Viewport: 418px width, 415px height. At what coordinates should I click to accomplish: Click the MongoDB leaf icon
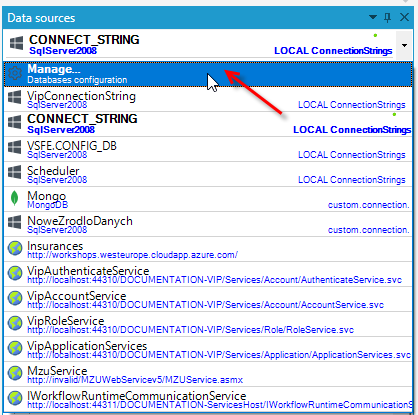(x=14, y=198)
